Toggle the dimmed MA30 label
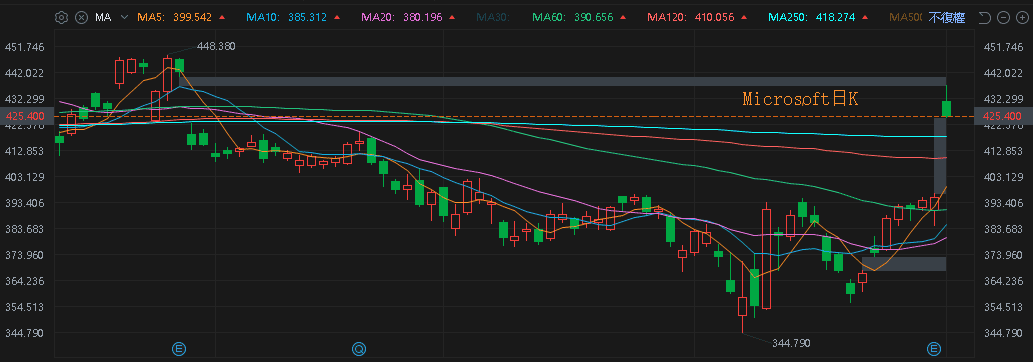This screenshot has height=362, width=1033. pyautogui.click(x=493, y=18)
